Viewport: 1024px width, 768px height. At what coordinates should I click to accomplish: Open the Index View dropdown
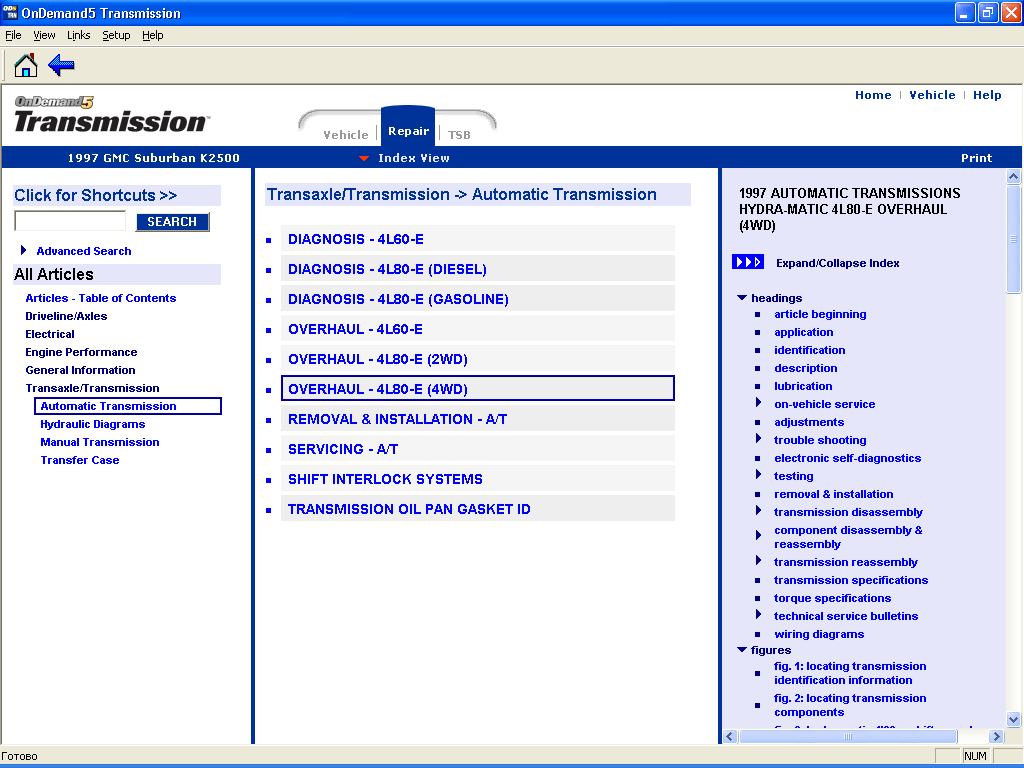(x=405, y=158)
